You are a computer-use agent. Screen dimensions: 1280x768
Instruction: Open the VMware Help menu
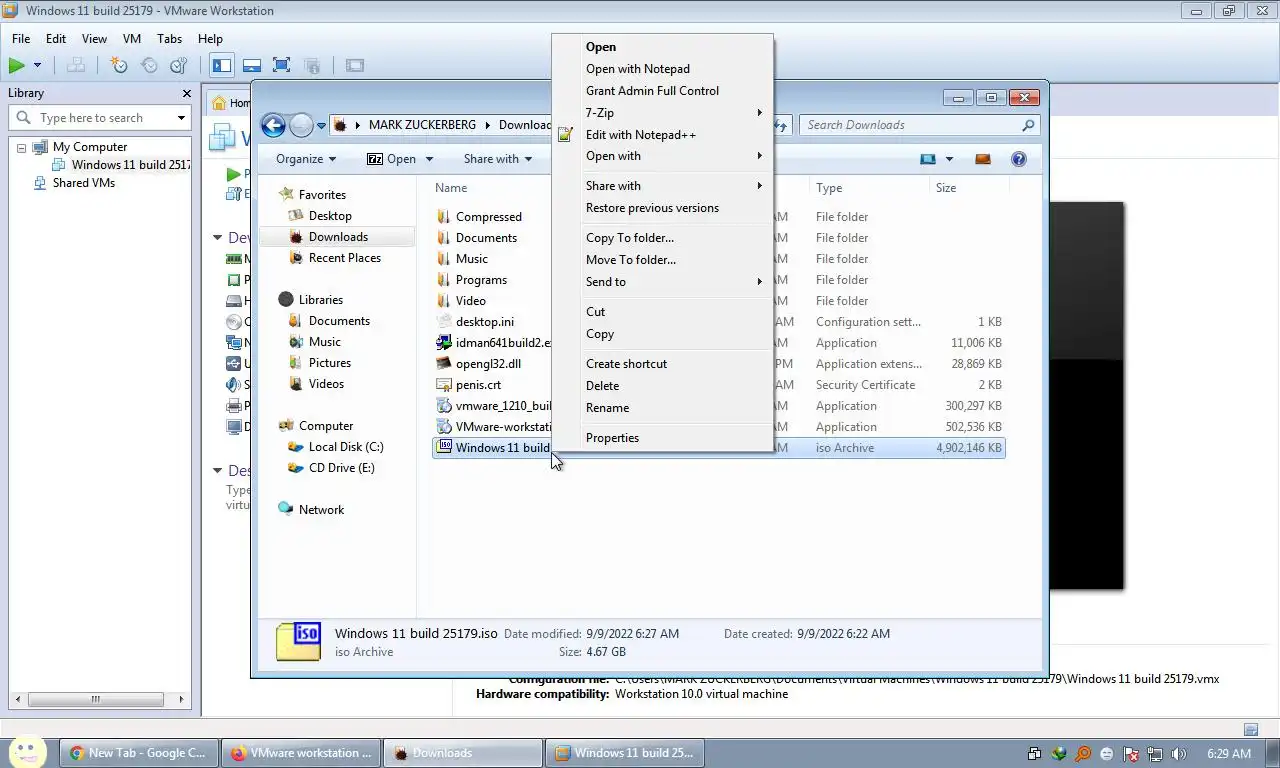click(210, 39)
